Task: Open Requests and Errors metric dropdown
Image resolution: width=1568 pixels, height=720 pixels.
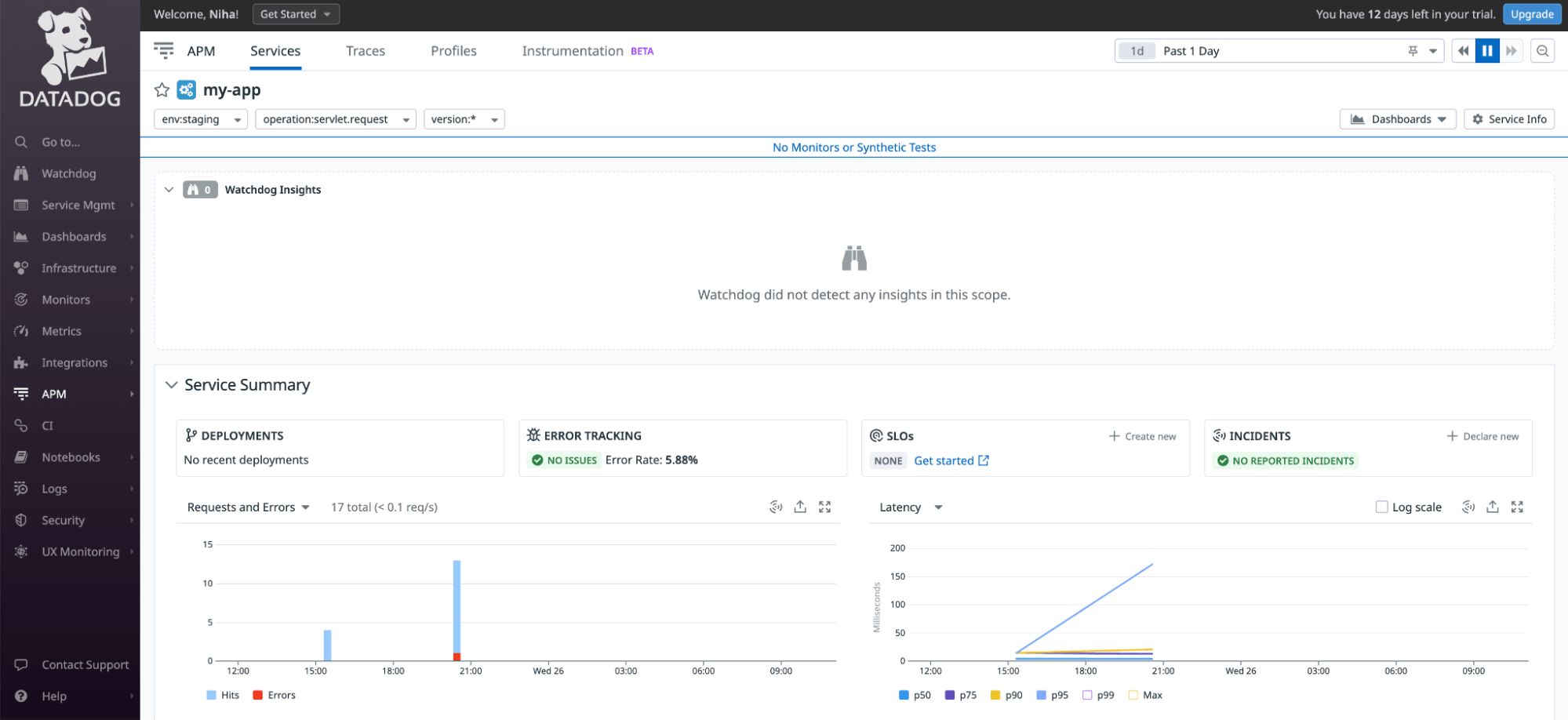Action: 248,507
